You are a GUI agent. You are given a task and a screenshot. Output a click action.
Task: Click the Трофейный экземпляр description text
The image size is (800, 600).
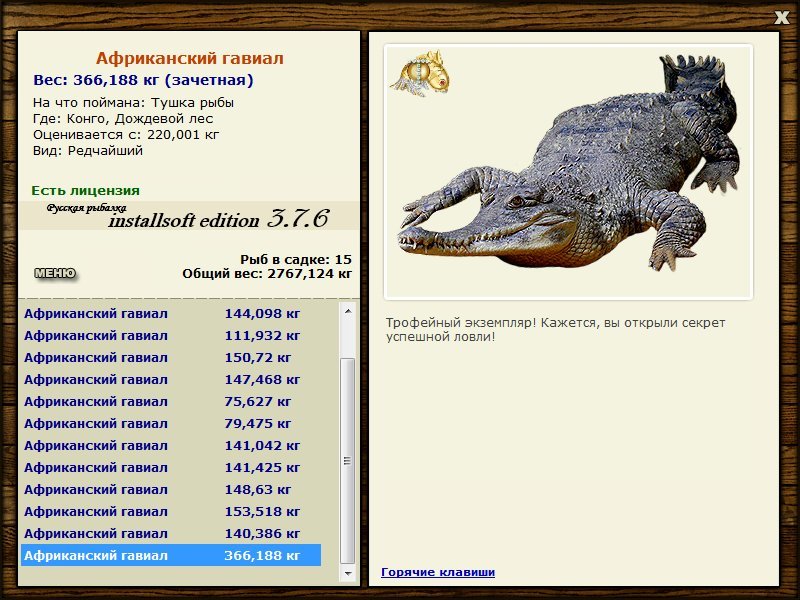click(555, 329)
